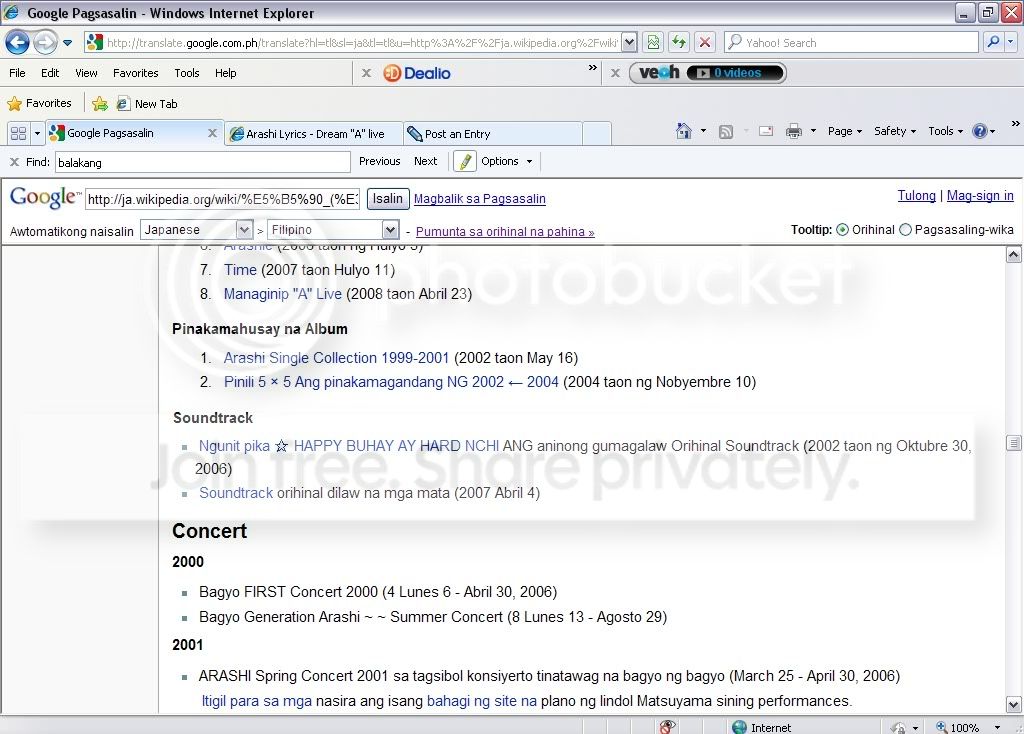Click the Home icon in command bar

click(x=684, y=131)
